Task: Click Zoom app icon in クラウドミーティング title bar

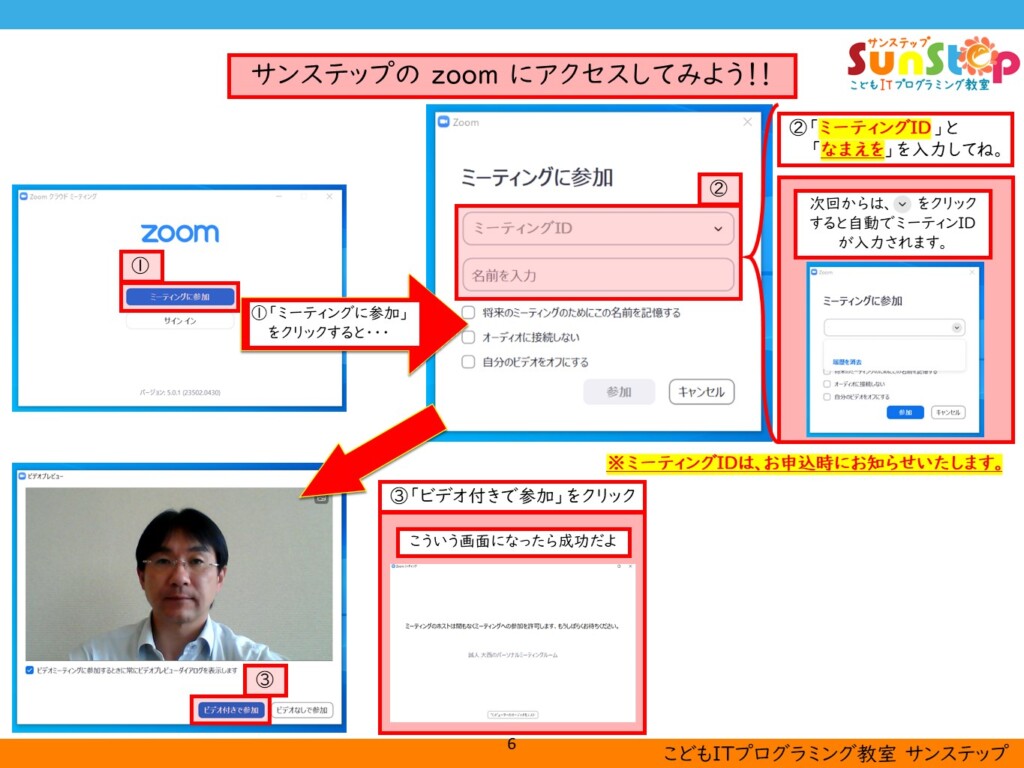Action: (x=24, y=196)
